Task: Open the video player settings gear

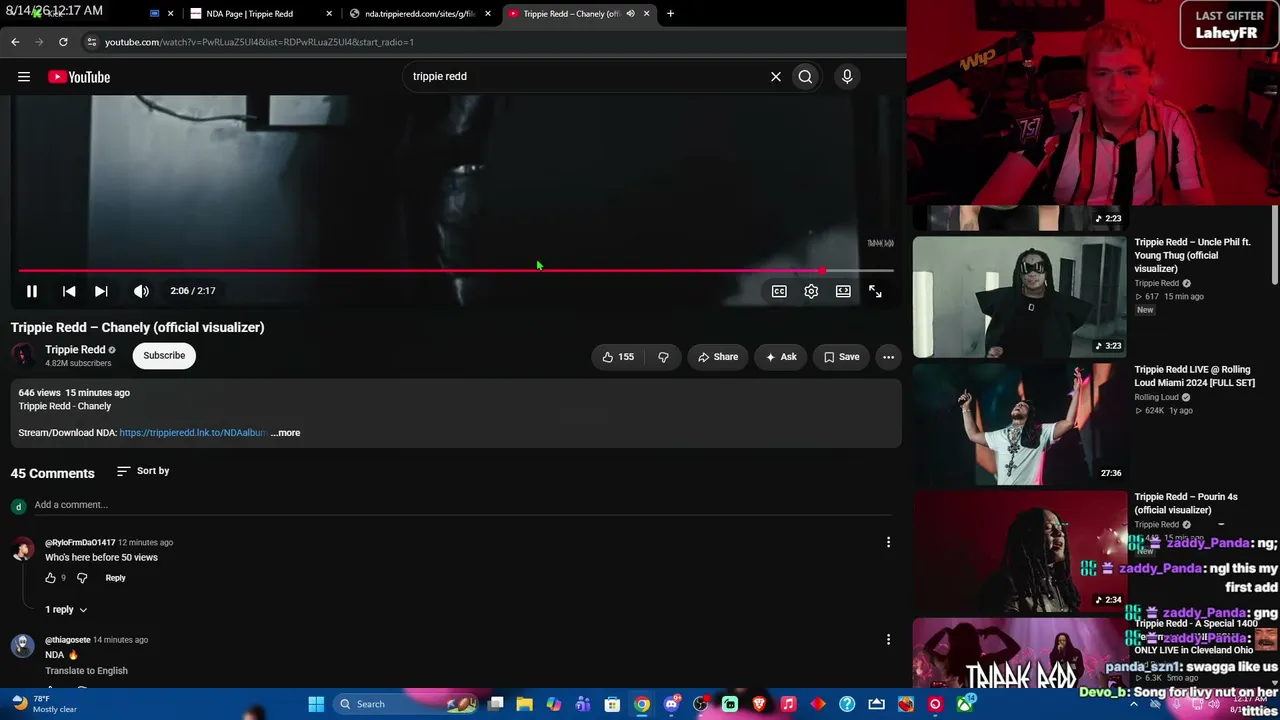Action: (x=811, y=291)
